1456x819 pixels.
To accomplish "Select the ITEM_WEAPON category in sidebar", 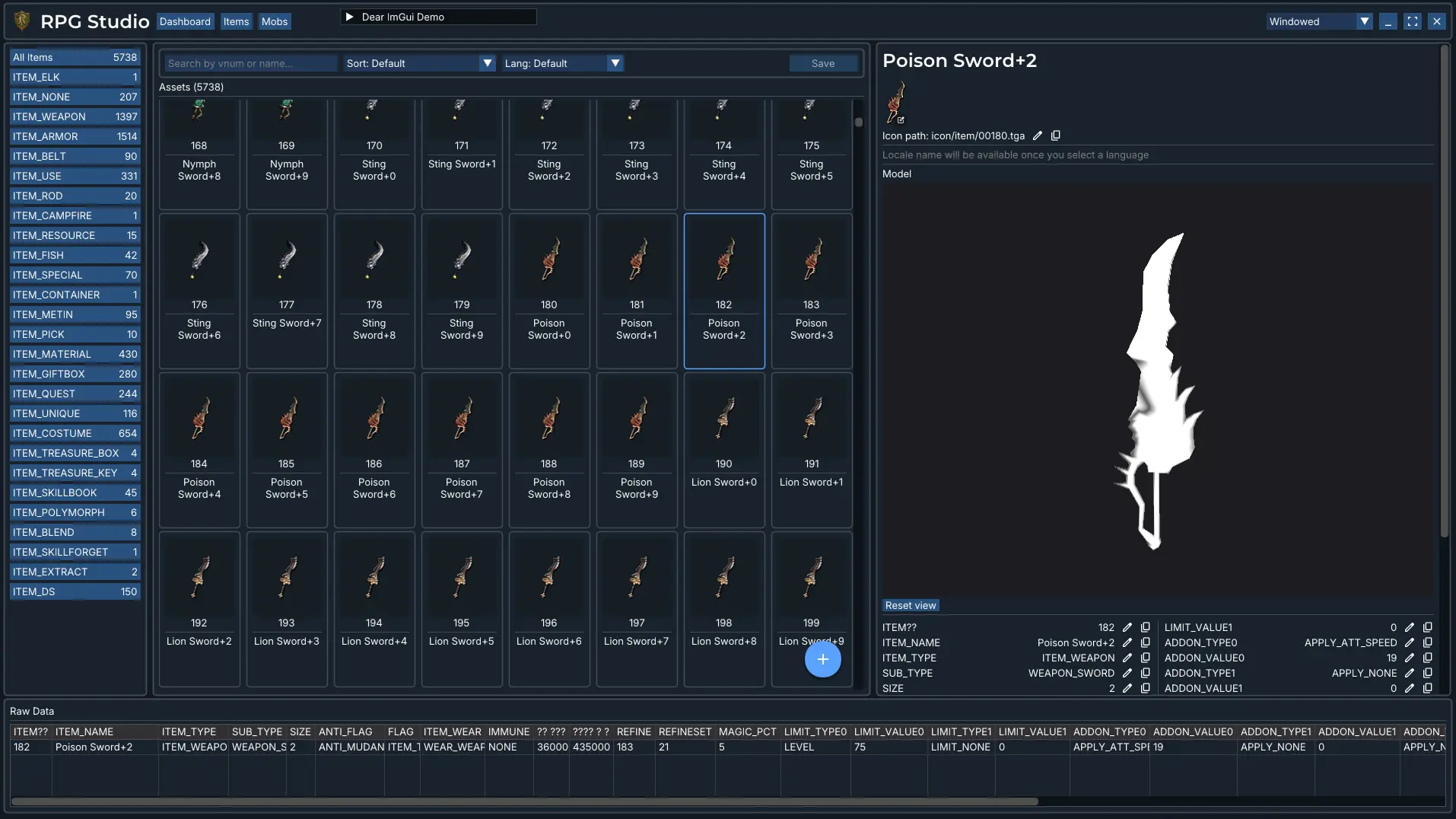I will tap(75, 116).
